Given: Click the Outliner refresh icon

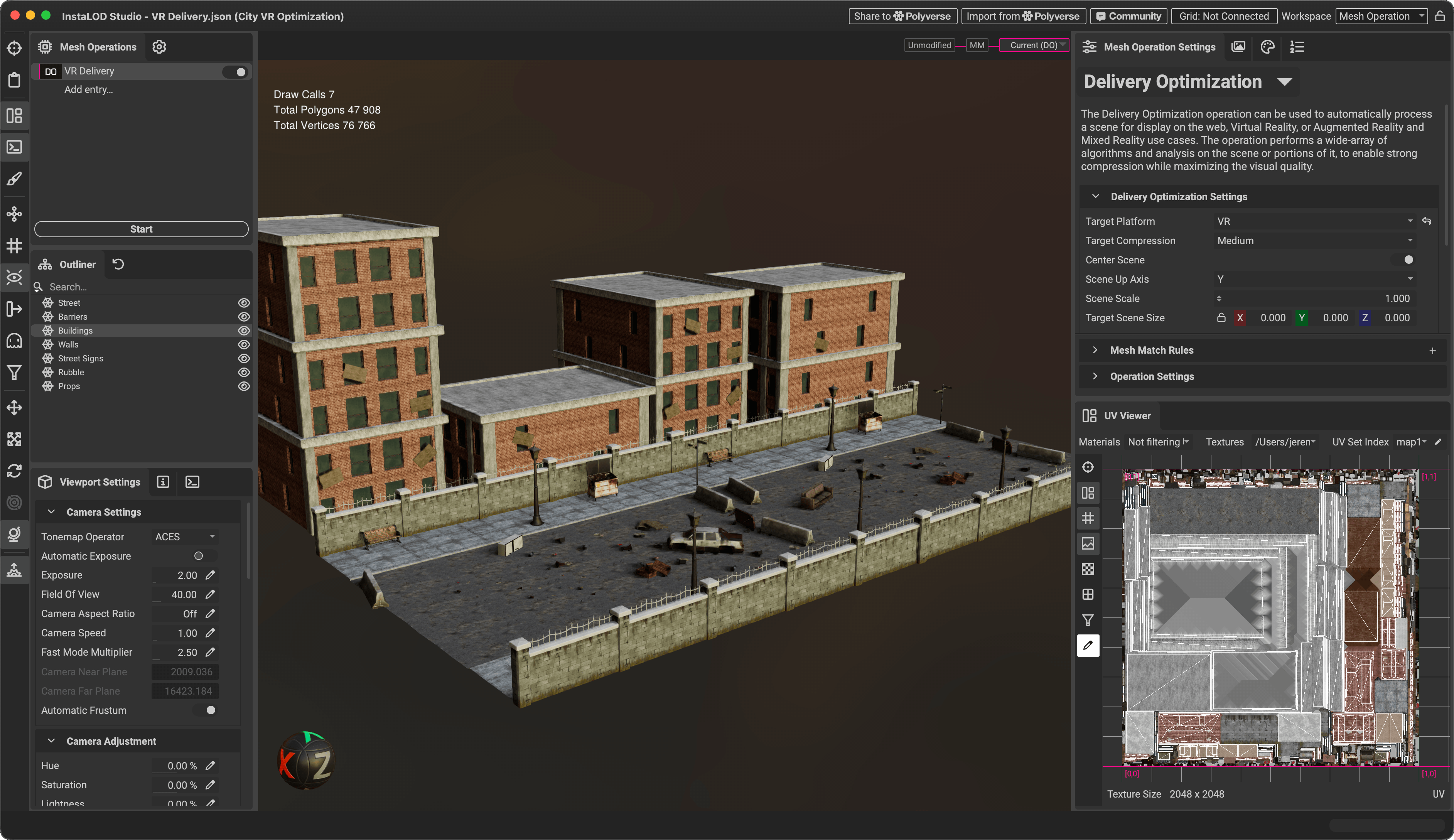Looking at the screenshot, I should click(x=118, y=264).
